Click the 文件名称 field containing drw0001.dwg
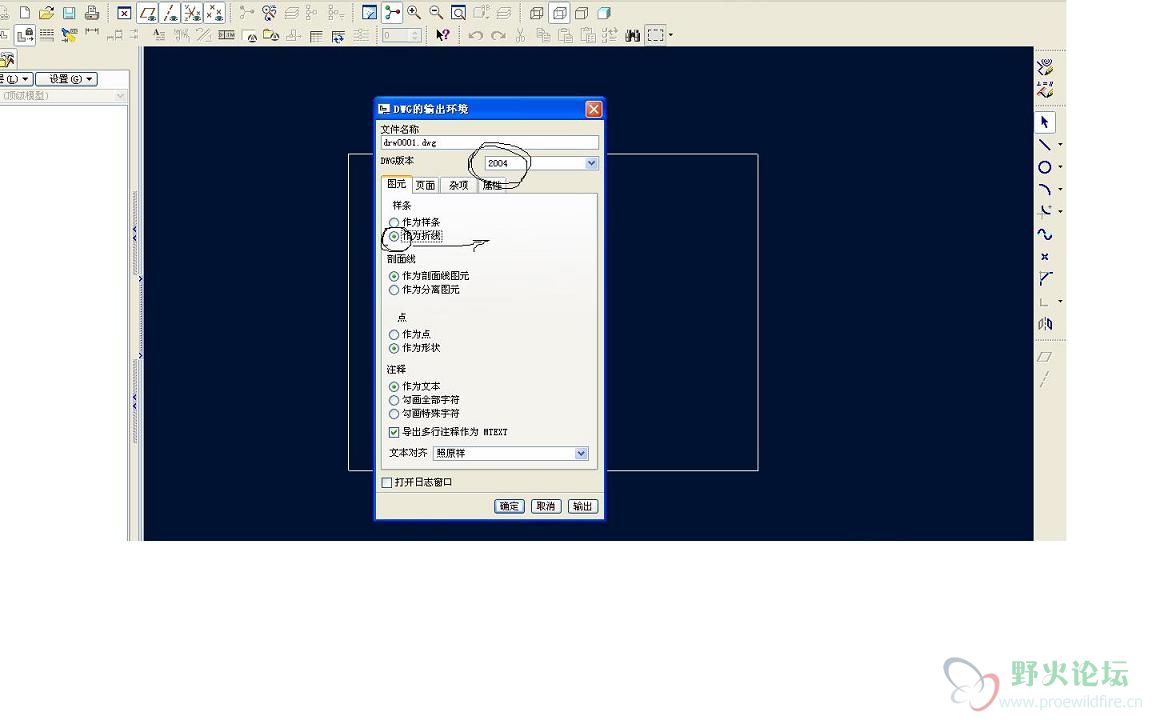1152x720 pixels. 489,143
